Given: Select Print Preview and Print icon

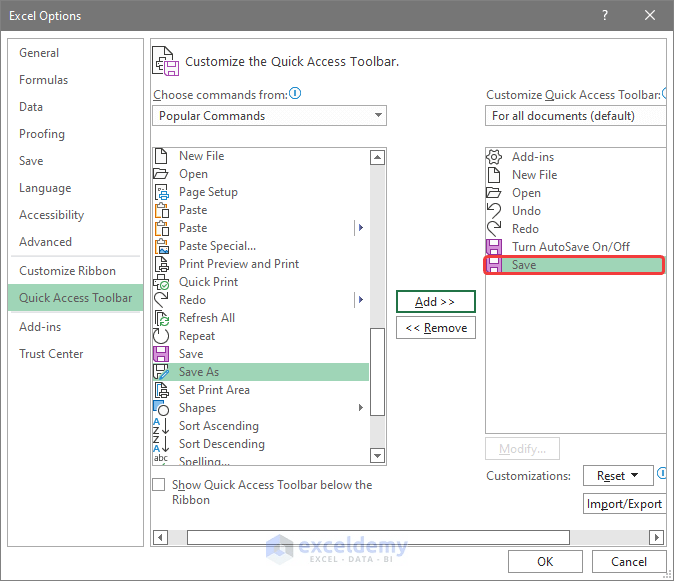Looking at the screenshot, I should click(162, 264).
